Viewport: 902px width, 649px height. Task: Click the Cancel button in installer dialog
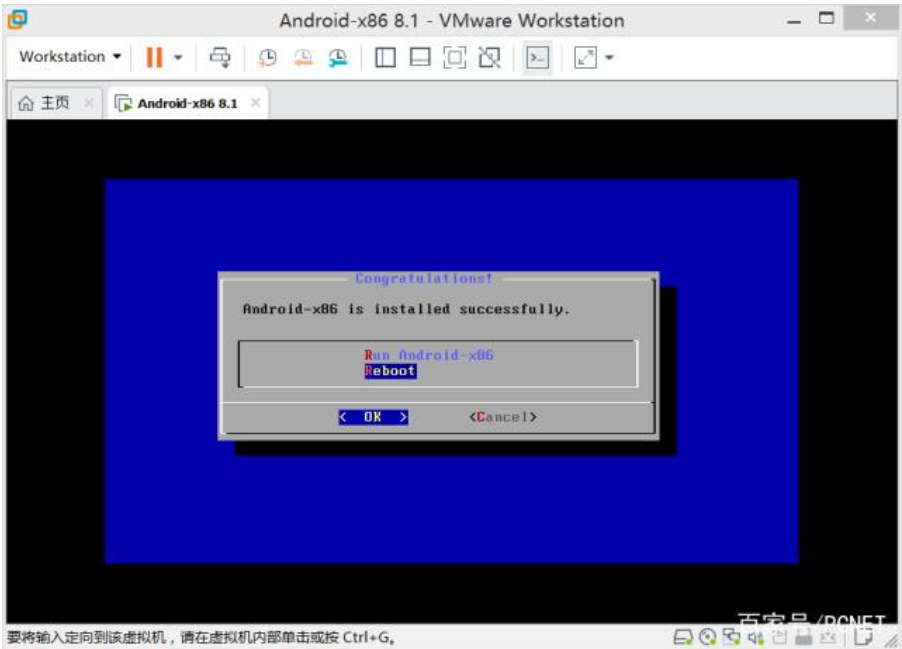[x=503, y=417]
